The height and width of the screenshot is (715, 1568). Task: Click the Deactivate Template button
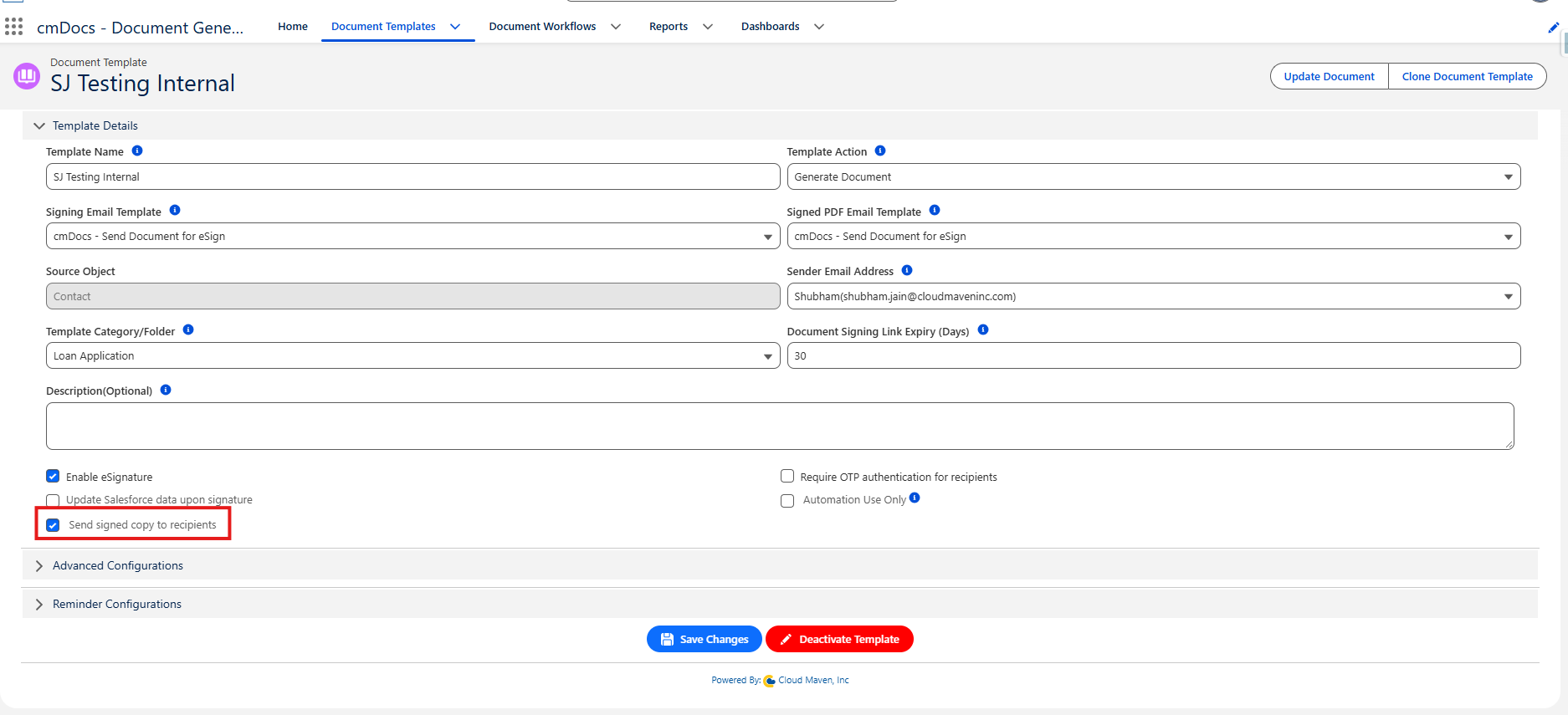(x=839, y=639)
